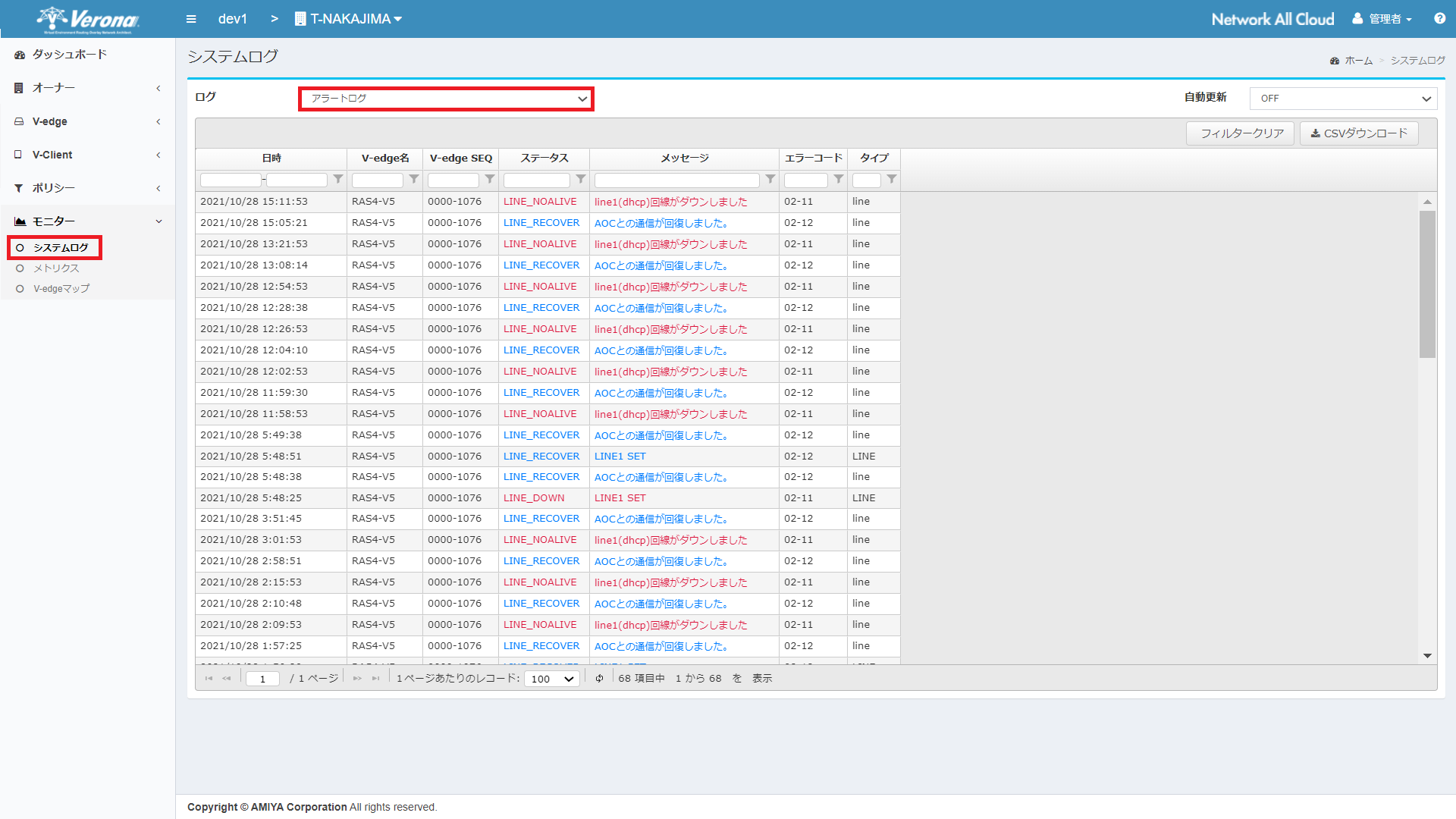The width and height of the screenshot is (1456, 819).
Task: Click the 日時 column filter icon
Action: [x=338, y=180]
